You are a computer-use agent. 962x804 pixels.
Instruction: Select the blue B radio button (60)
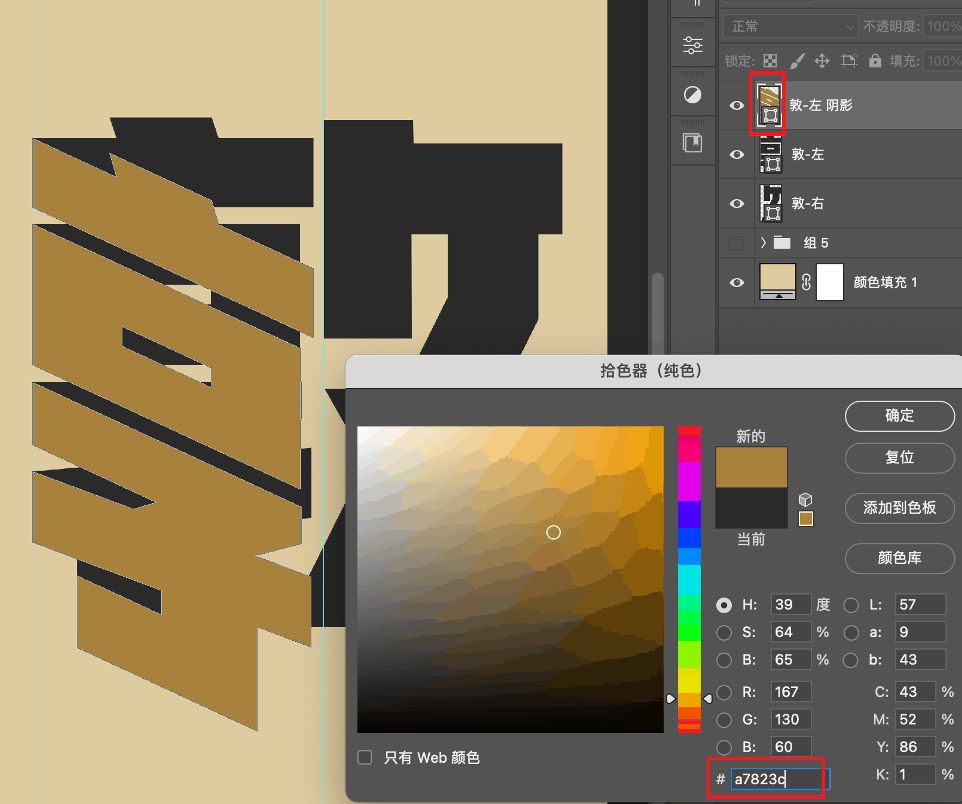724,747
